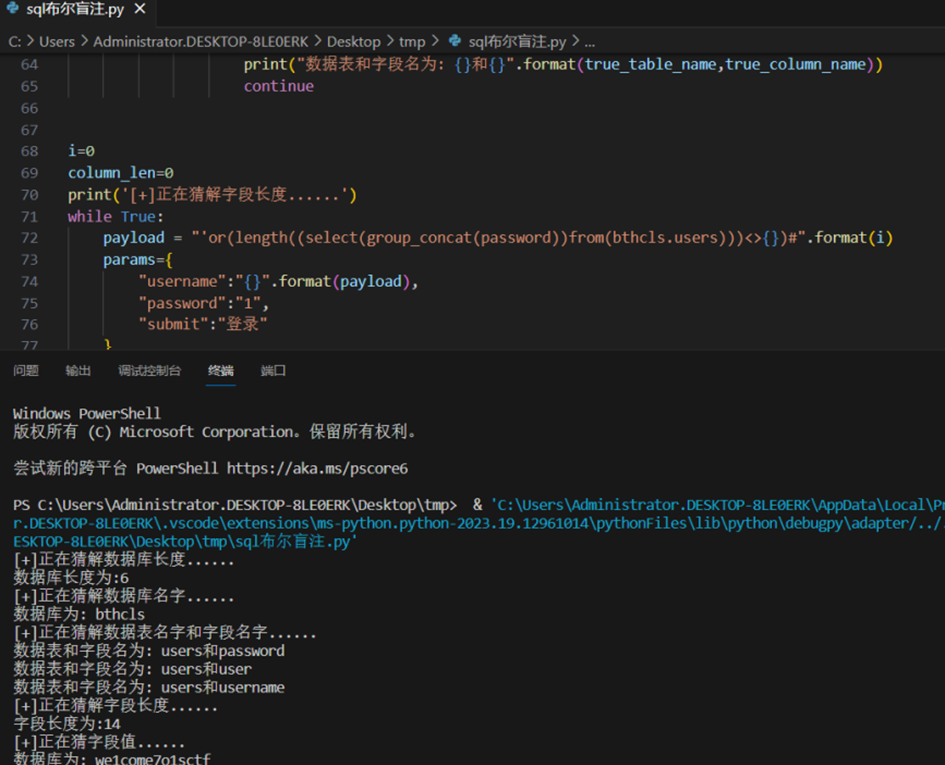The height and width of the screenshot is (765, 945).
Task: Click the "password":"1" params line
Action: [x=204, y=303]
